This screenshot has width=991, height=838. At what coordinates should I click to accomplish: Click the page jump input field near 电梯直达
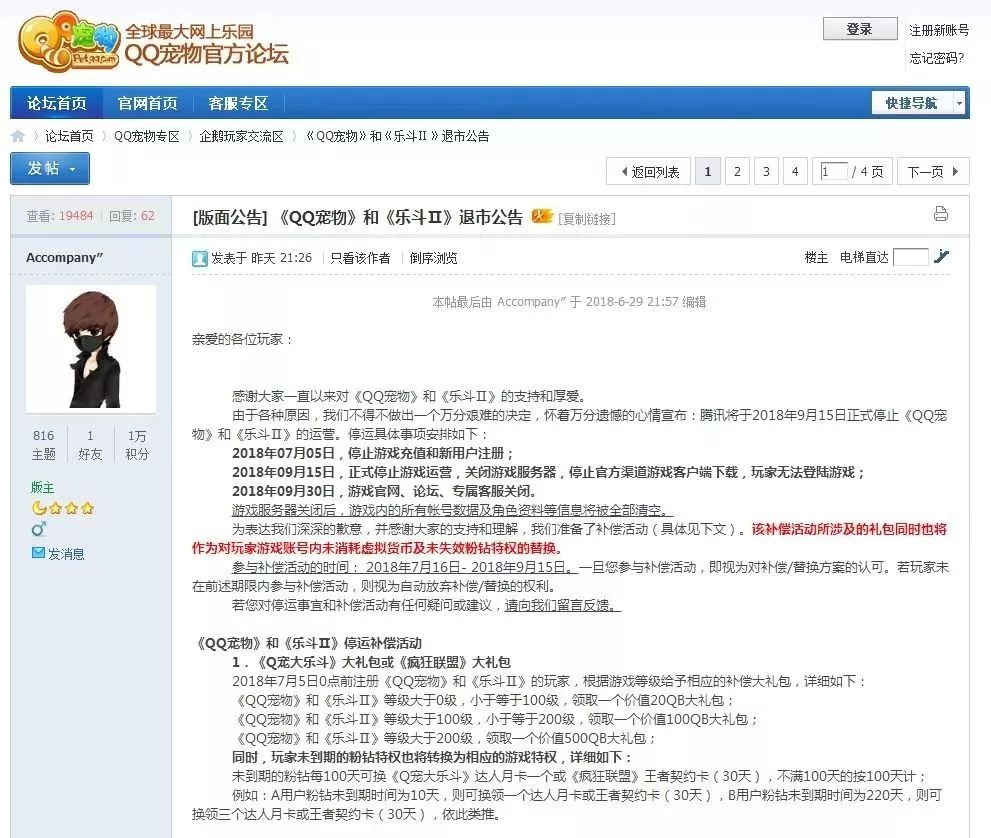909,257
